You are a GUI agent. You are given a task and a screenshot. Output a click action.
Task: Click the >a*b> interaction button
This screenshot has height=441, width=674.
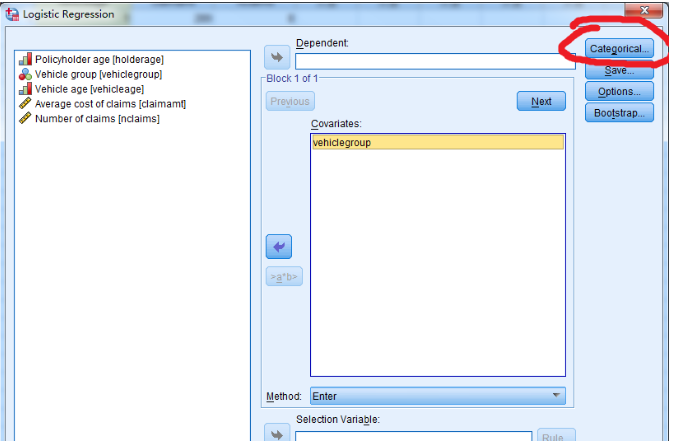tap(284, 277)
